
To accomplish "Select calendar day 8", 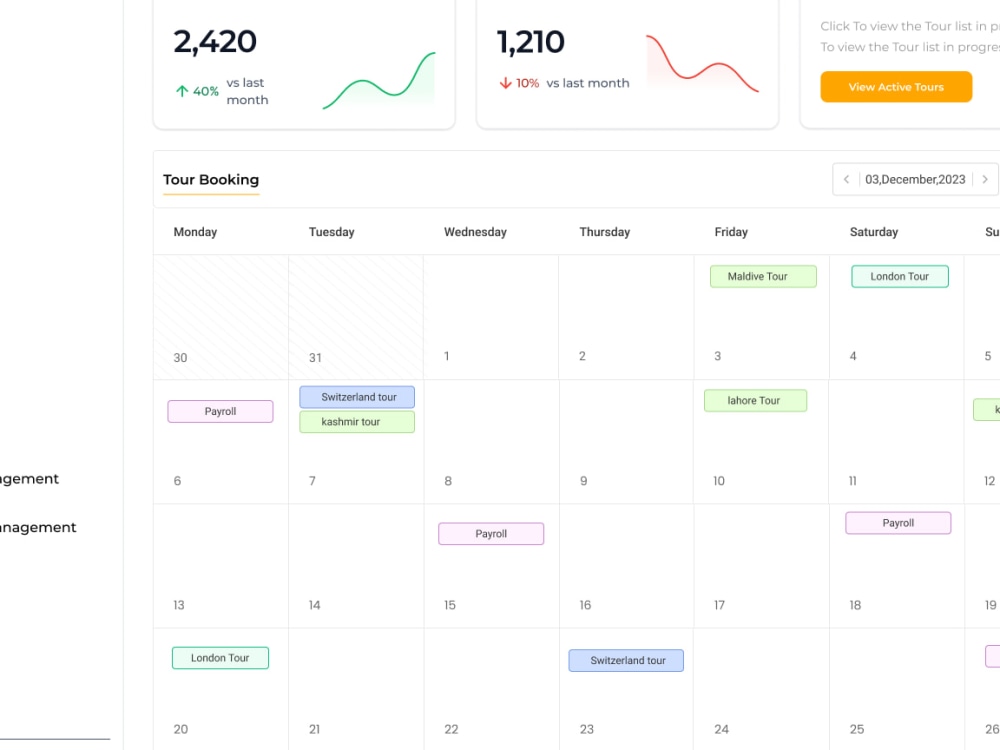I will [x=491, y=441].
